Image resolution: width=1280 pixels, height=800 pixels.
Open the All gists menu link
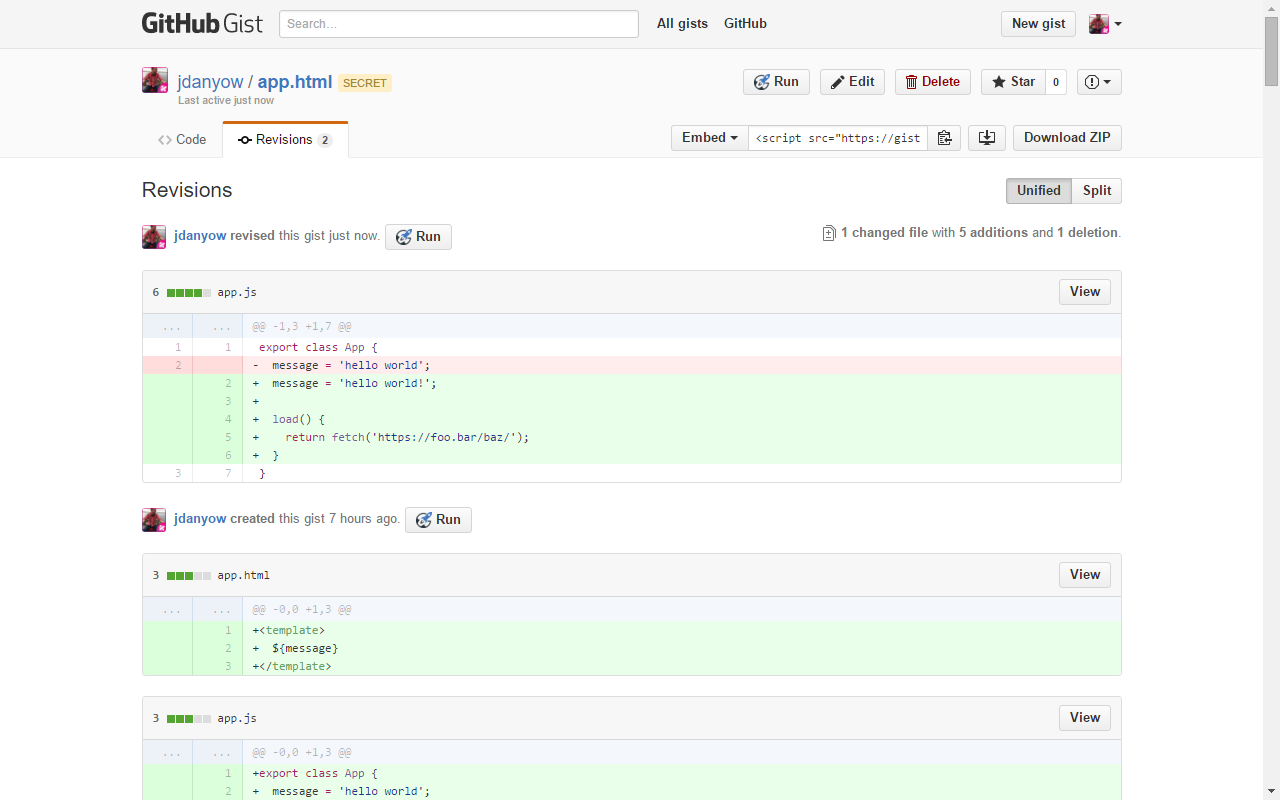pos(682,24)
